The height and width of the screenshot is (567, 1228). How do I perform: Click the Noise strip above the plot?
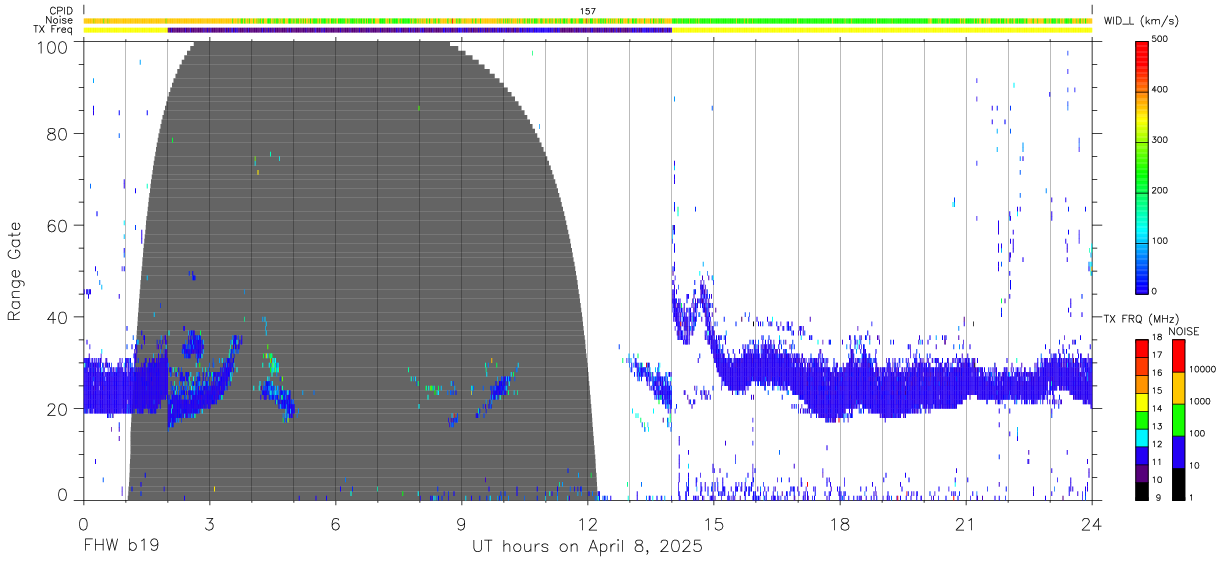click(x=588, y=20)
